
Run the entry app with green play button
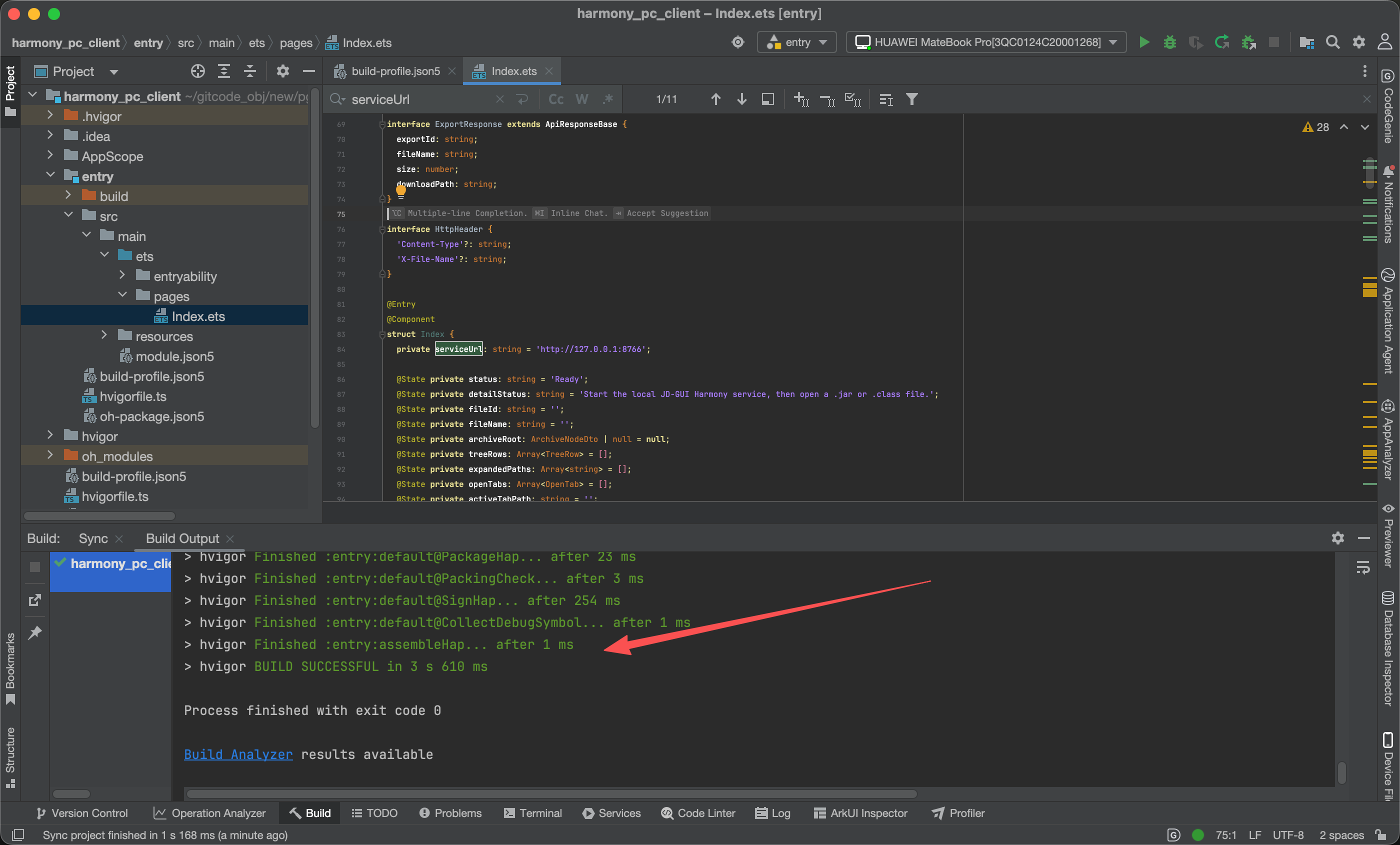pyautogui.click(x=1144, y=42)
